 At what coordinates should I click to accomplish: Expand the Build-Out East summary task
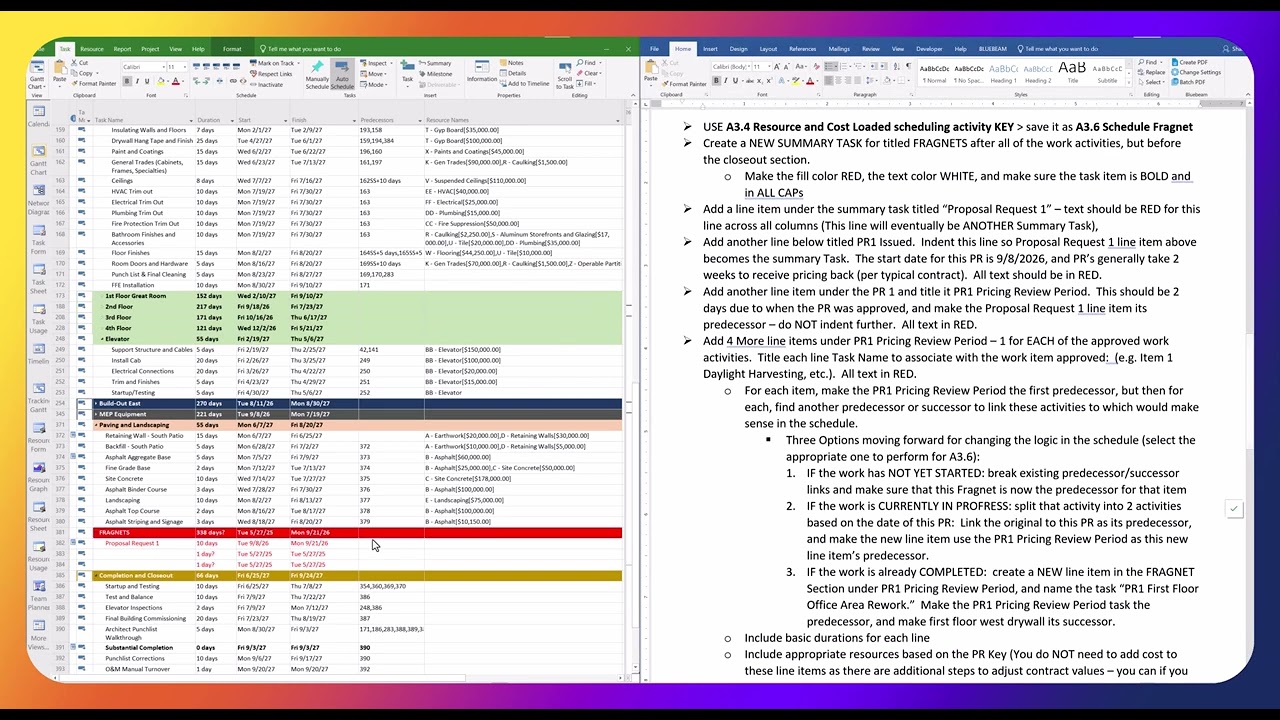pyautogui.click(x=96, y=403)
